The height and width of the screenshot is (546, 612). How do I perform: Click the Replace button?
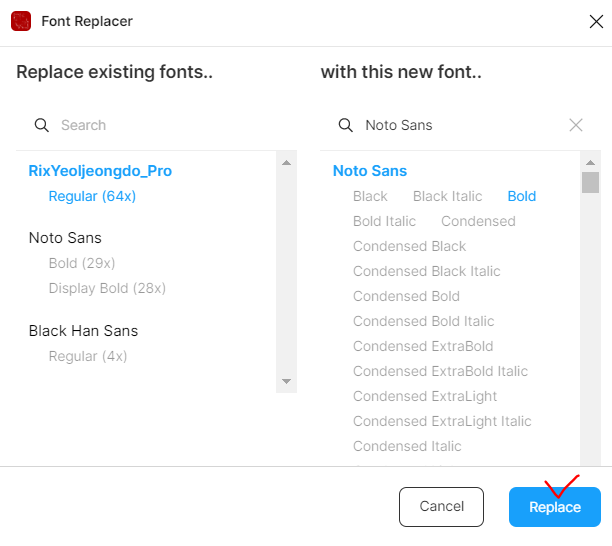[x=555, y=507]
